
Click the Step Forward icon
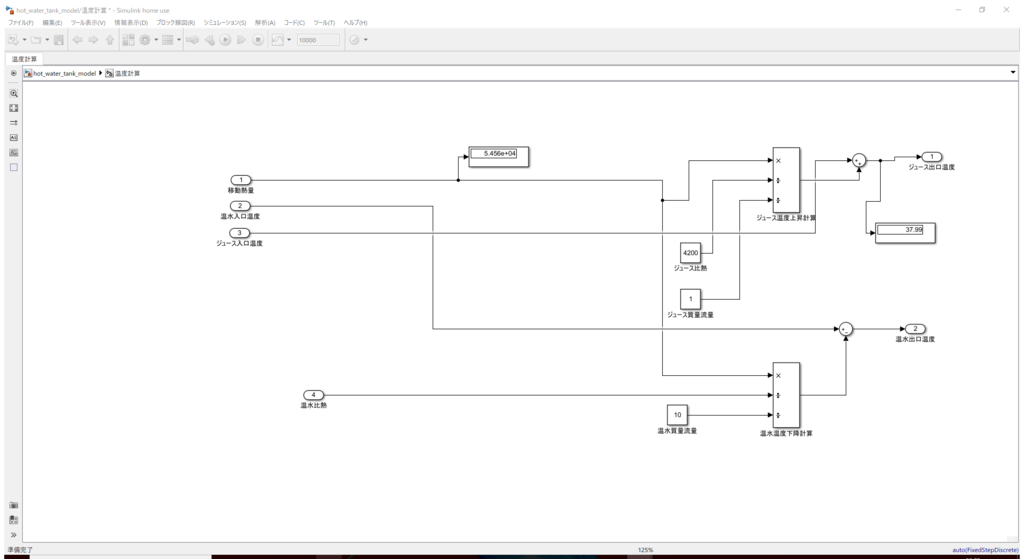[242, 40]
